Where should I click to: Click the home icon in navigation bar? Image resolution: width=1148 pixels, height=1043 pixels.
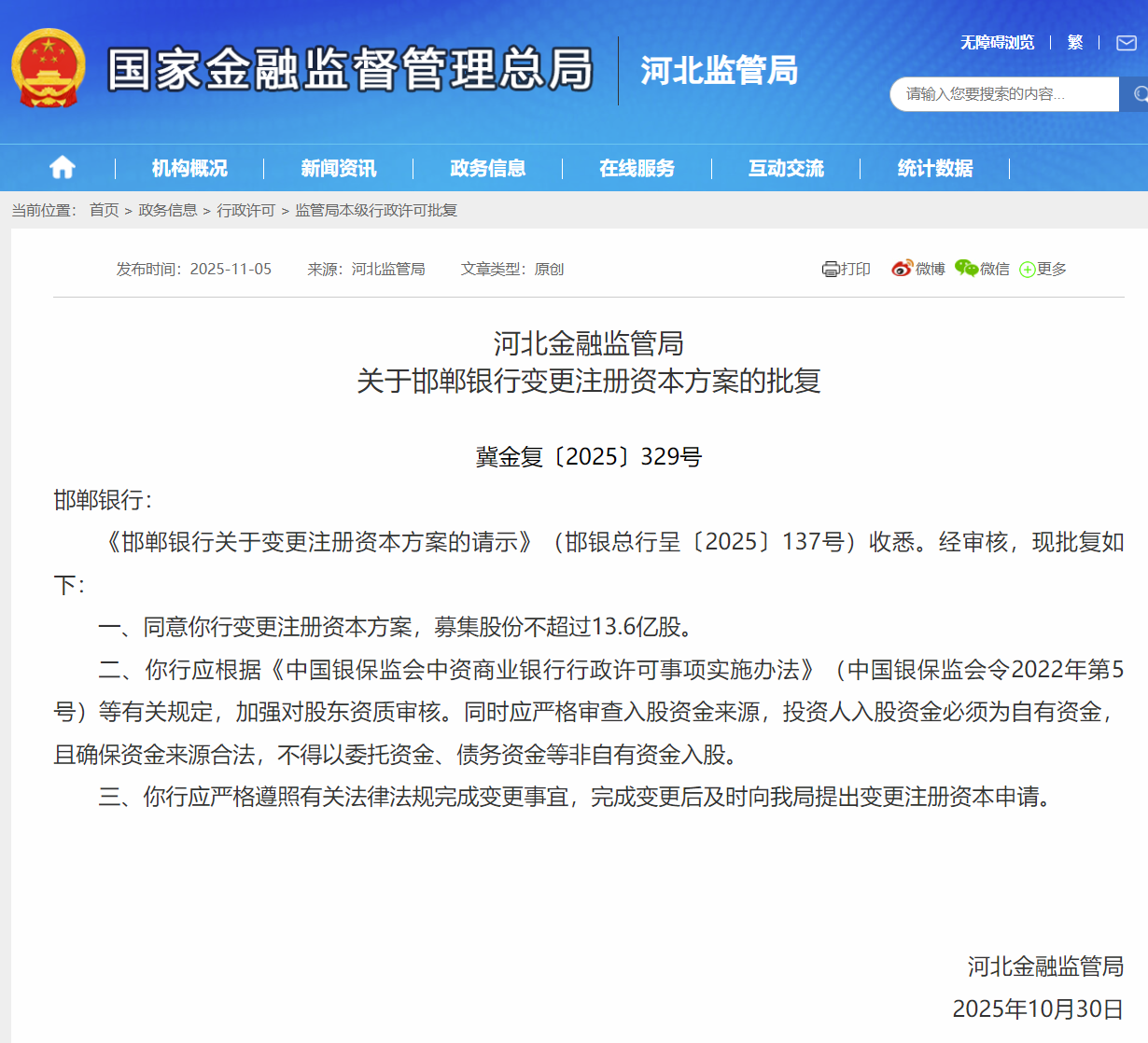pos(63,168)
